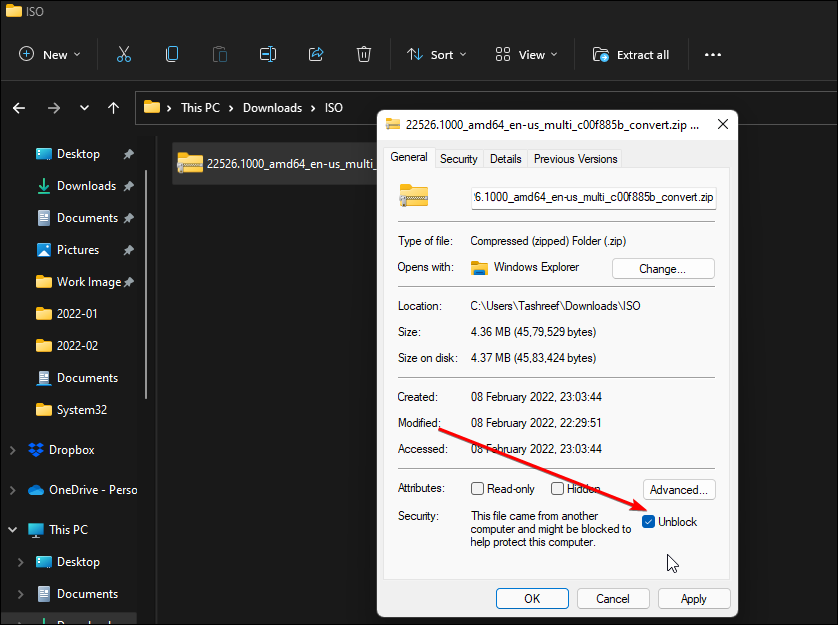Click the OneDrive cloud icon
838x625 pixels.
click(x=36, y=490)
